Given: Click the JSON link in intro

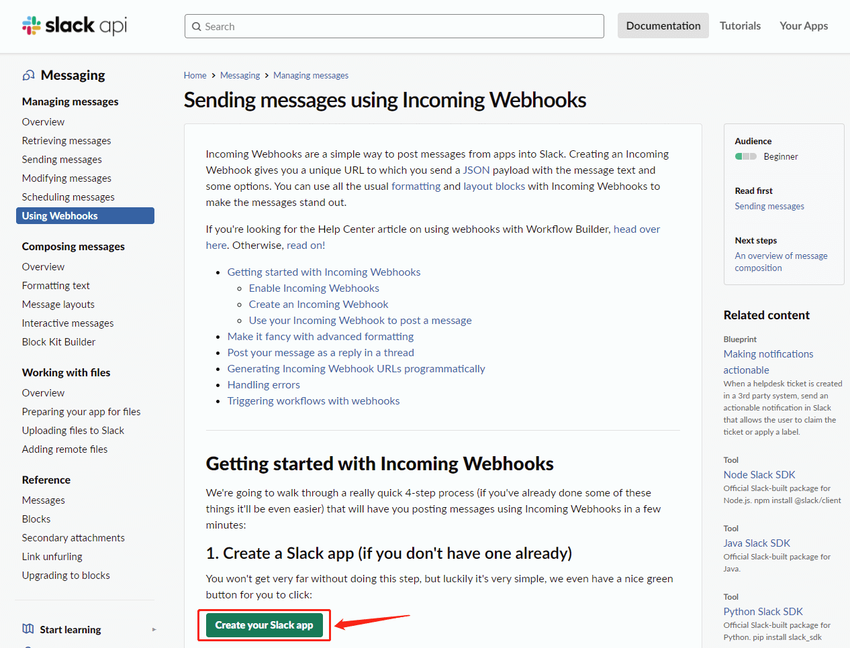Looking at the screenshot, I should 476,170.
